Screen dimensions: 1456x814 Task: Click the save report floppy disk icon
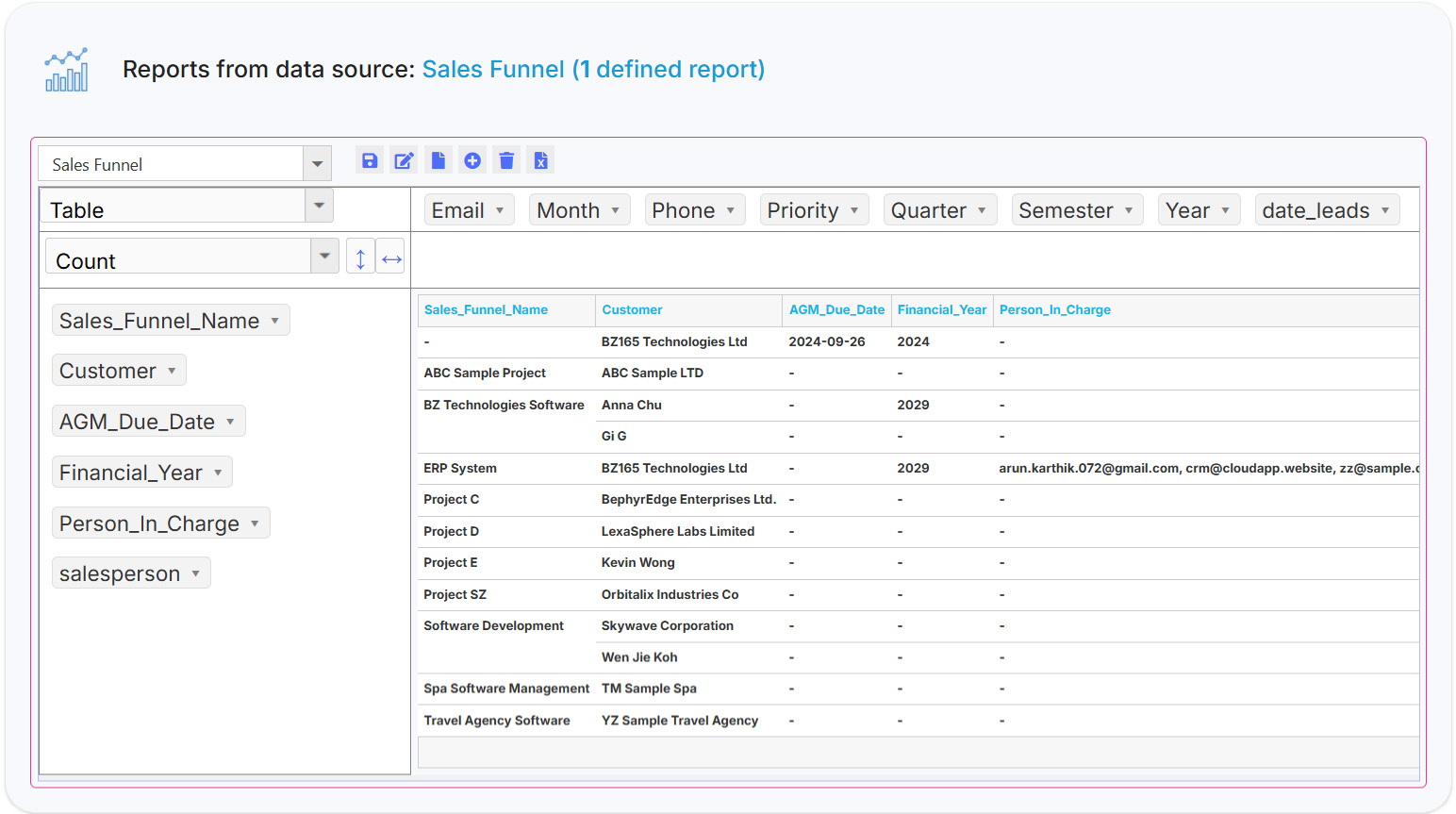pyautogui.click(x=370, y=160)
